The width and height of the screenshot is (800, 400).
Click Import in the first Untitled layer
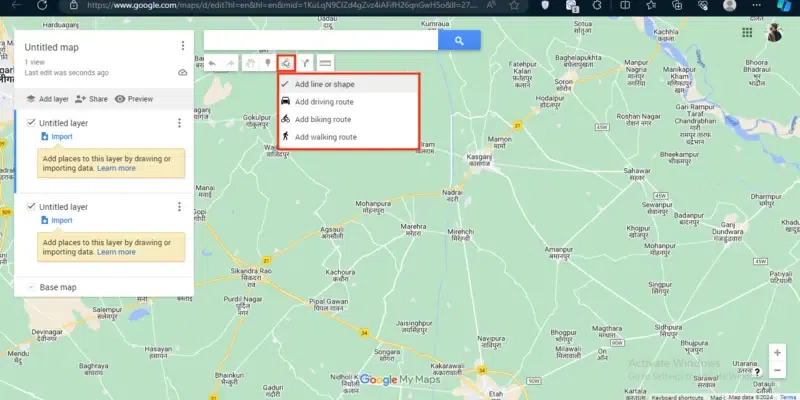(57, 137)
